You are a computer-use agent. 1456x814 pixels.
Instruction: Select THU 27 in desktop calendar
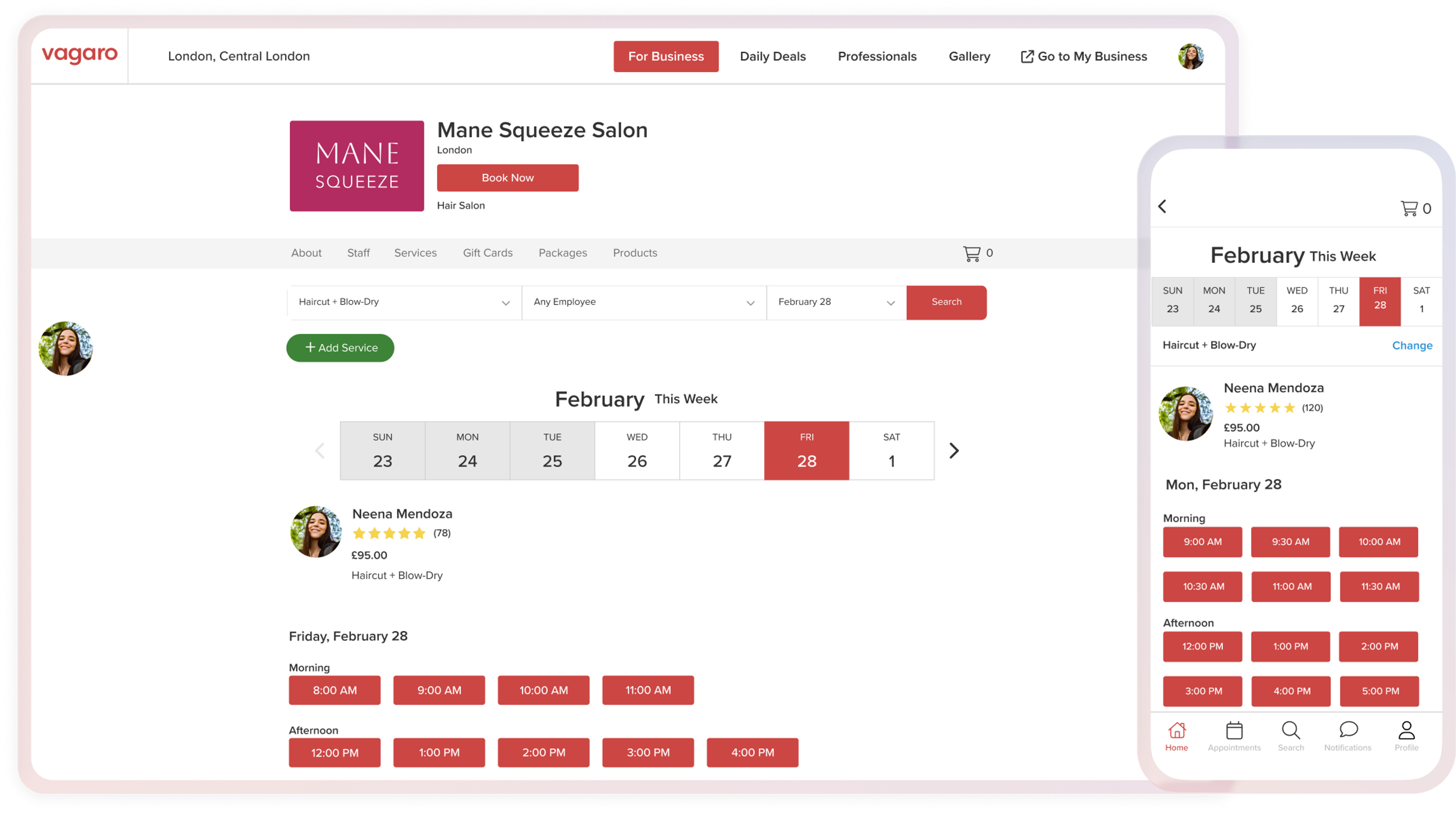click(722, 450)
